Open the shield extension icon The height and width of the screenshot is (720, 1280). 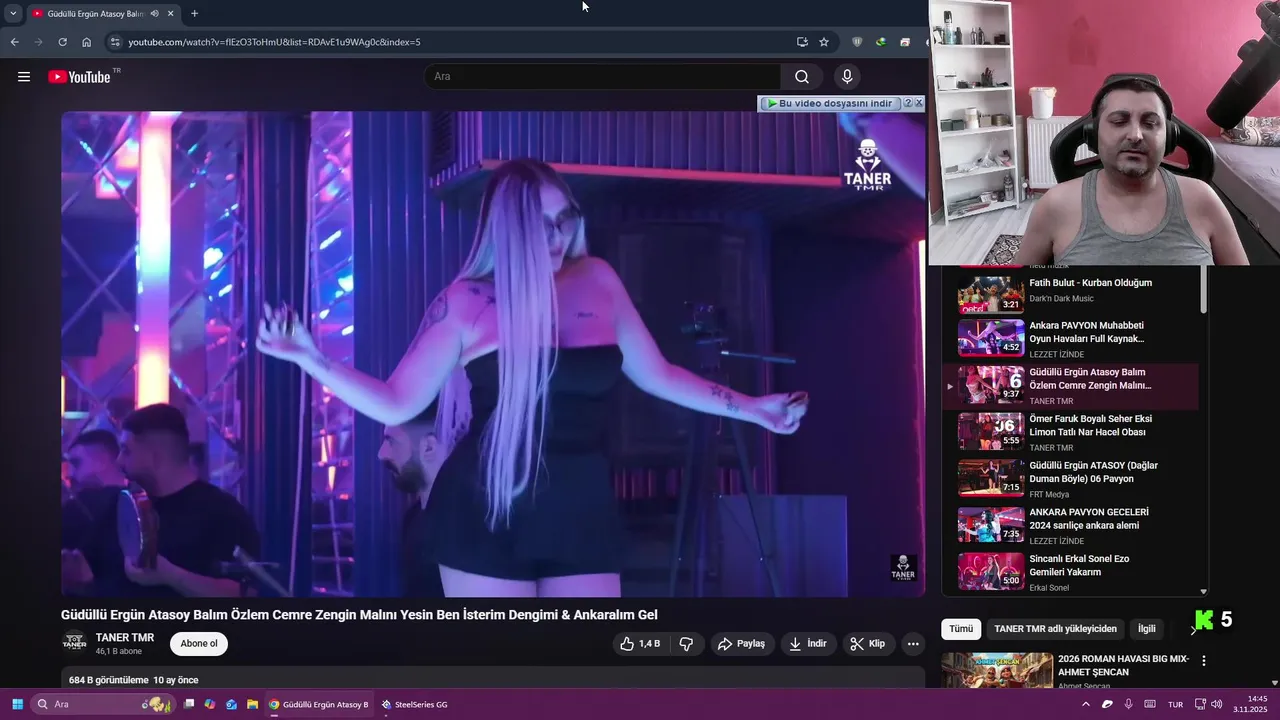(857, 42)
